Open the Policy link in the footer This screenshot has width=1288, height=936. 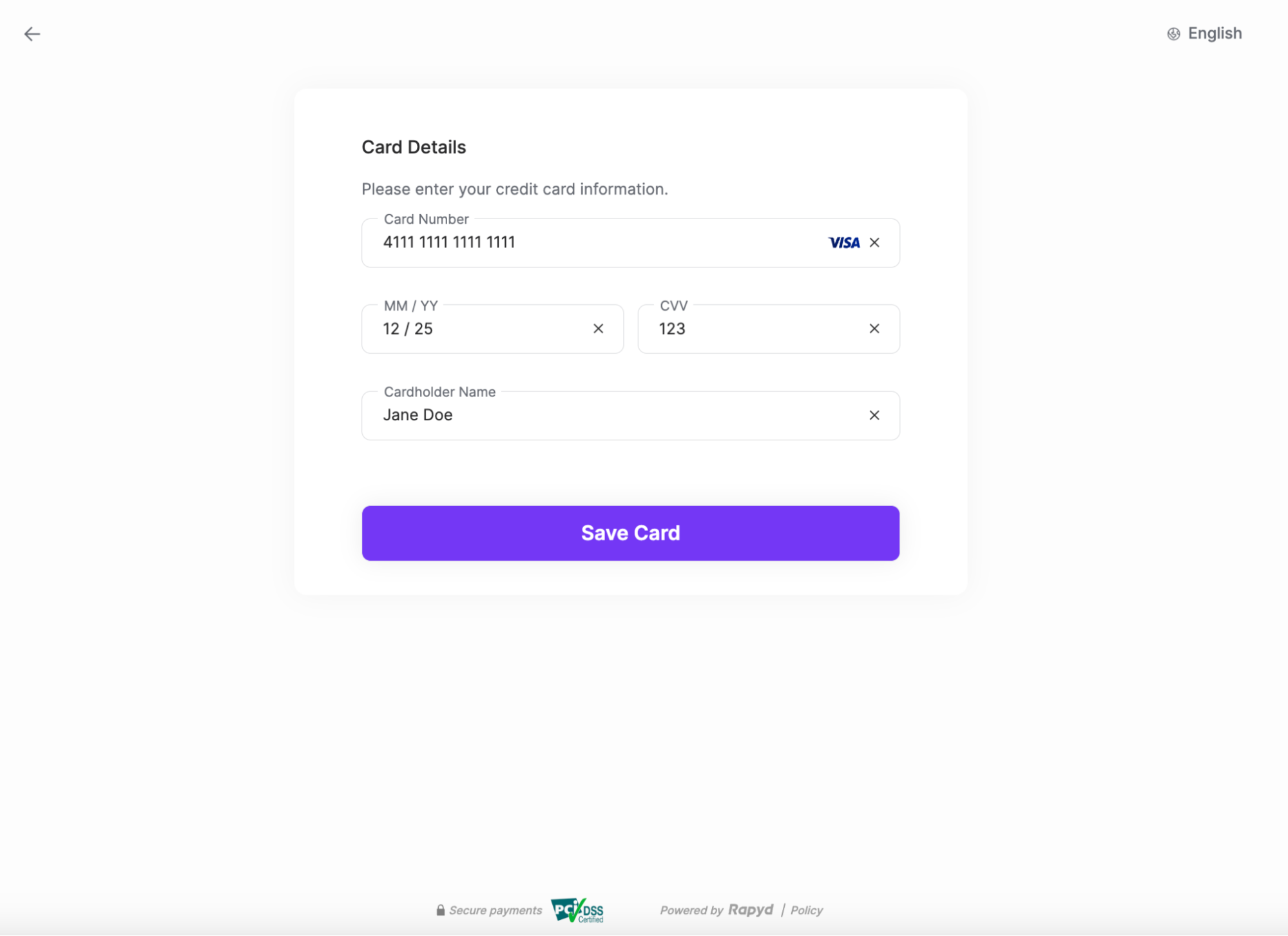(x=806, y=910)
